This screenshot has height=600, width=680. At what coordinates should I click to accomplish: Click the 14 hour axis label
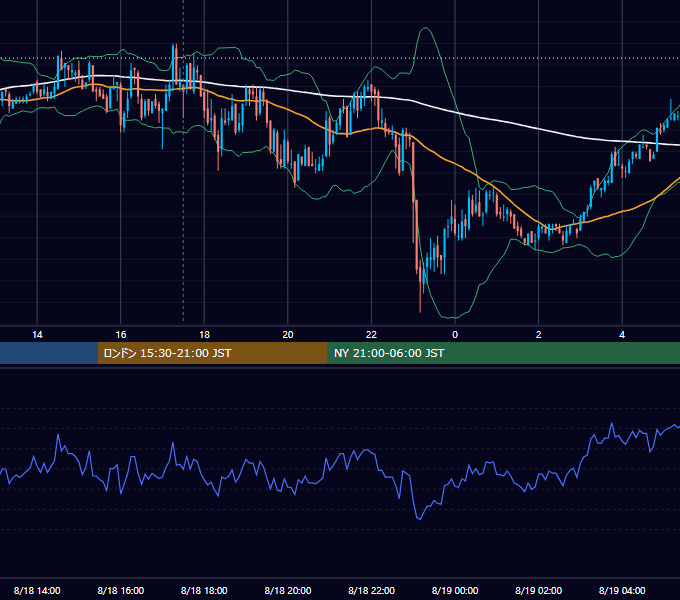pos(37,335)
